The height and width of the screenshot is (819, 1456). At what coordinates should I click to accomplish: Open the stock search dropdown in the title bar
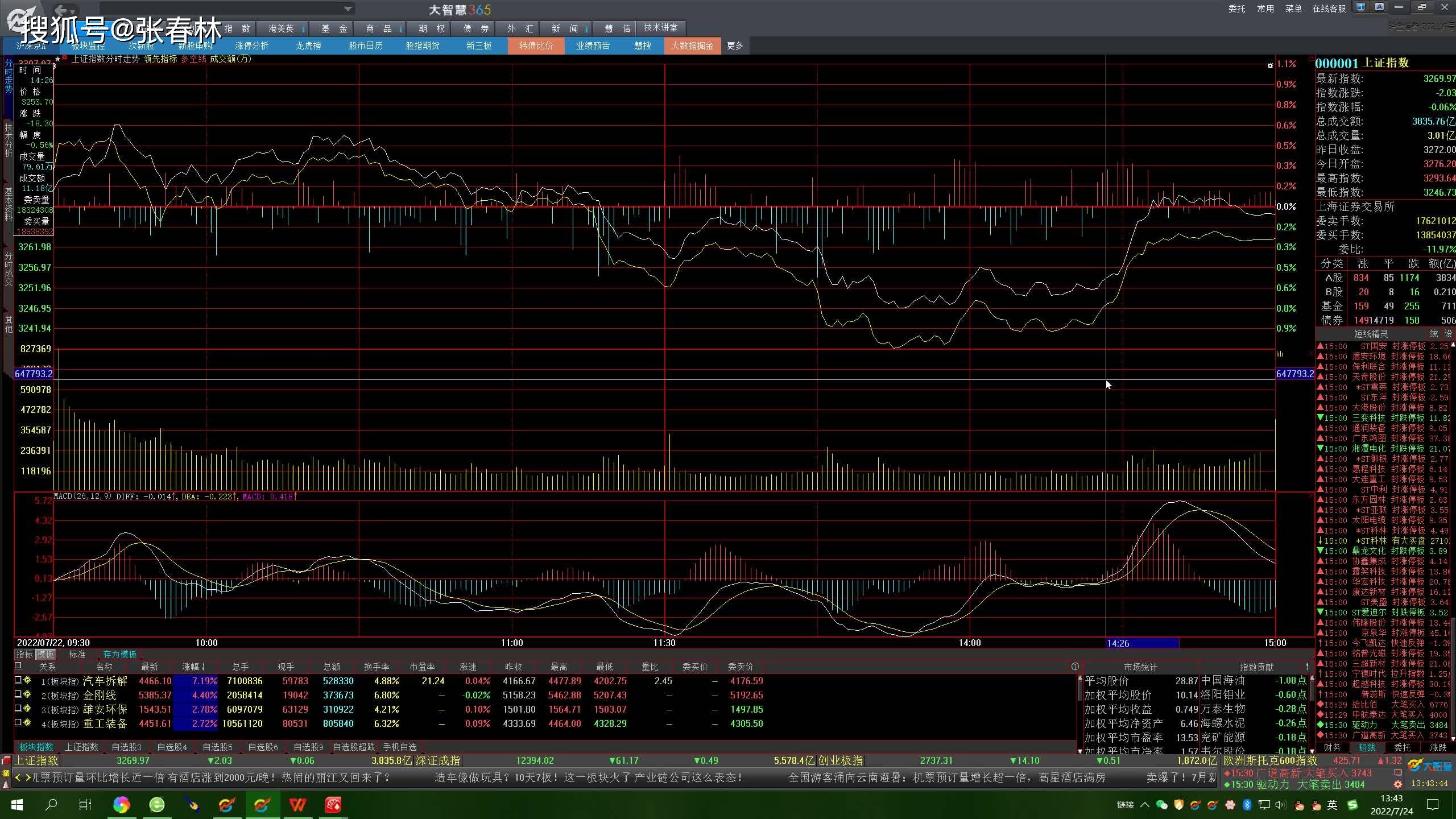(348, 9)
